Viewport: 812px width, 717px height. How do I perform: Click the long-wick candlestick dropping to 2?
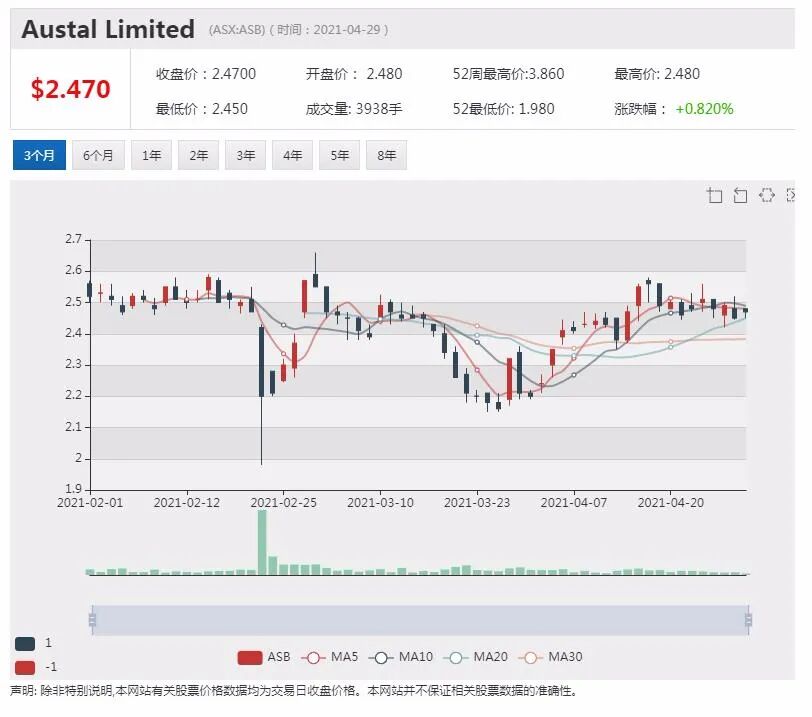click(262, 393)
